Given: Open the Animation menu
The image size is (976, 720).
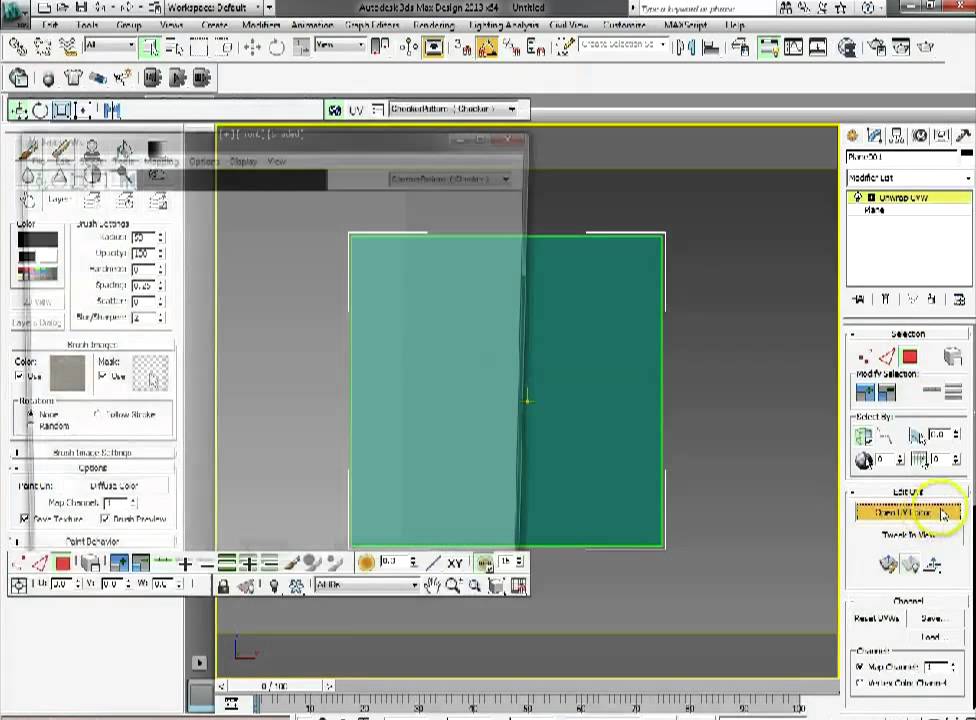Looking at the screenshot, I should click(x=312, y=25).
